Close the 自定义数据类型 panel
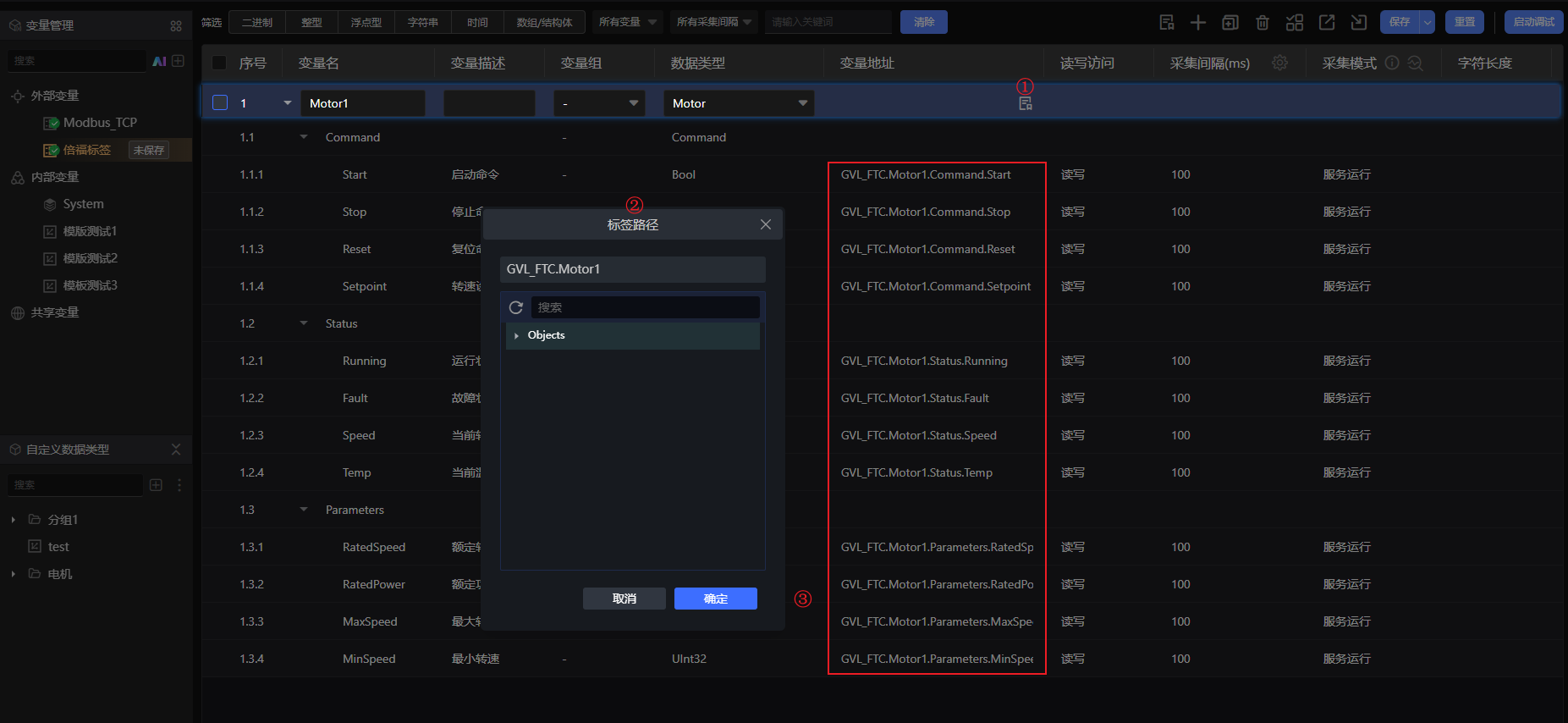Viewport: 1568px width, 723px height. click(x=176, y=450)
